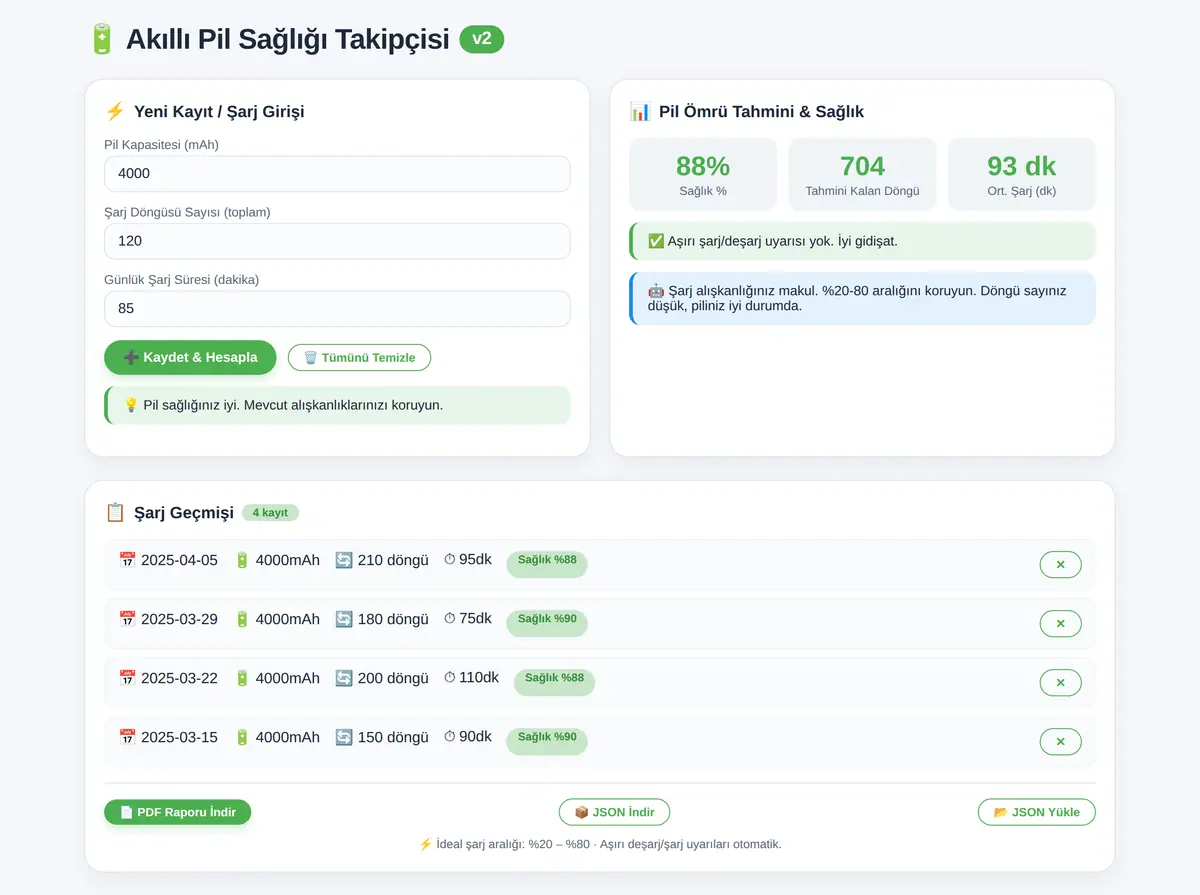
Task: Click the calendar icon for 2025-03-15
Action: pyautogui.click(x=127, y=737)
